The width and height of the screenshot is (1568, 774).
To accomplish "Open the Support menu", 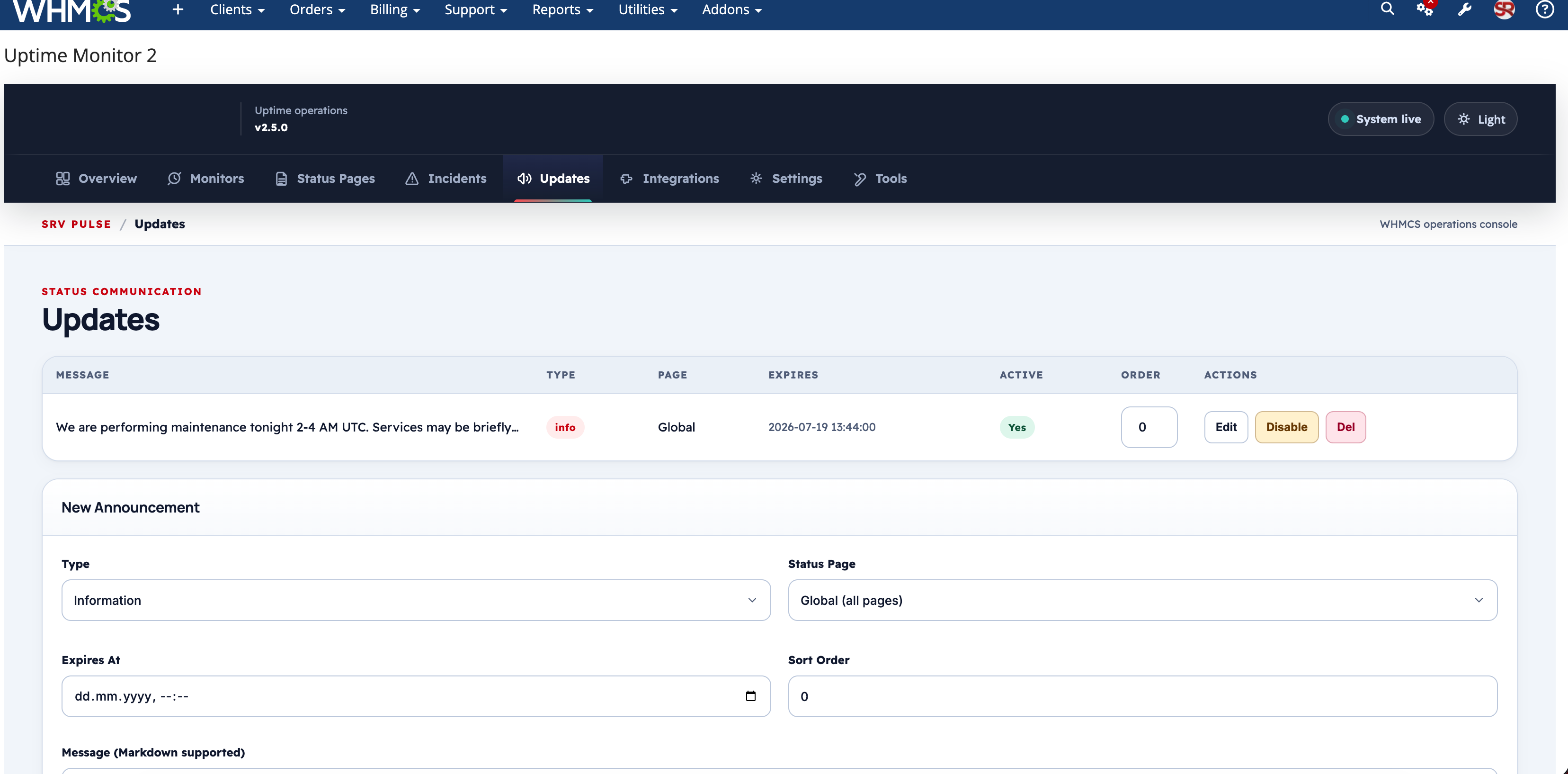I will pyautogui.click(x=475, y=10).
